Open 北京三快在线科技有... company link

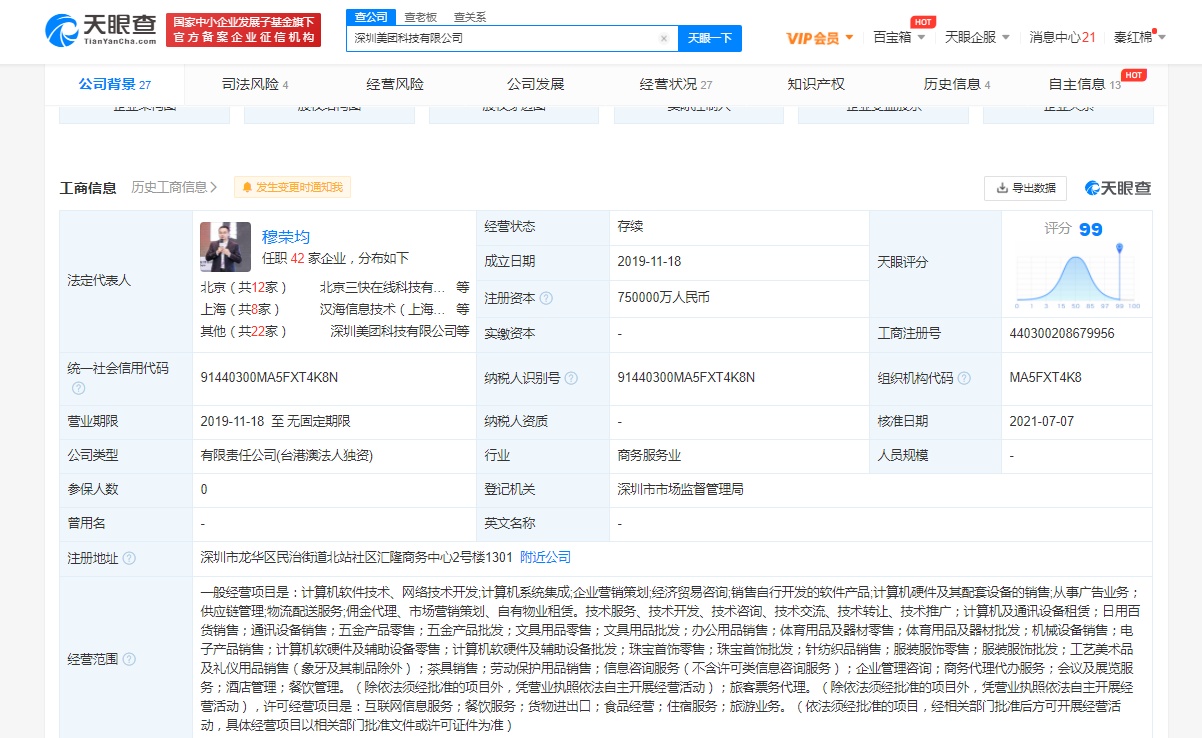384,286
